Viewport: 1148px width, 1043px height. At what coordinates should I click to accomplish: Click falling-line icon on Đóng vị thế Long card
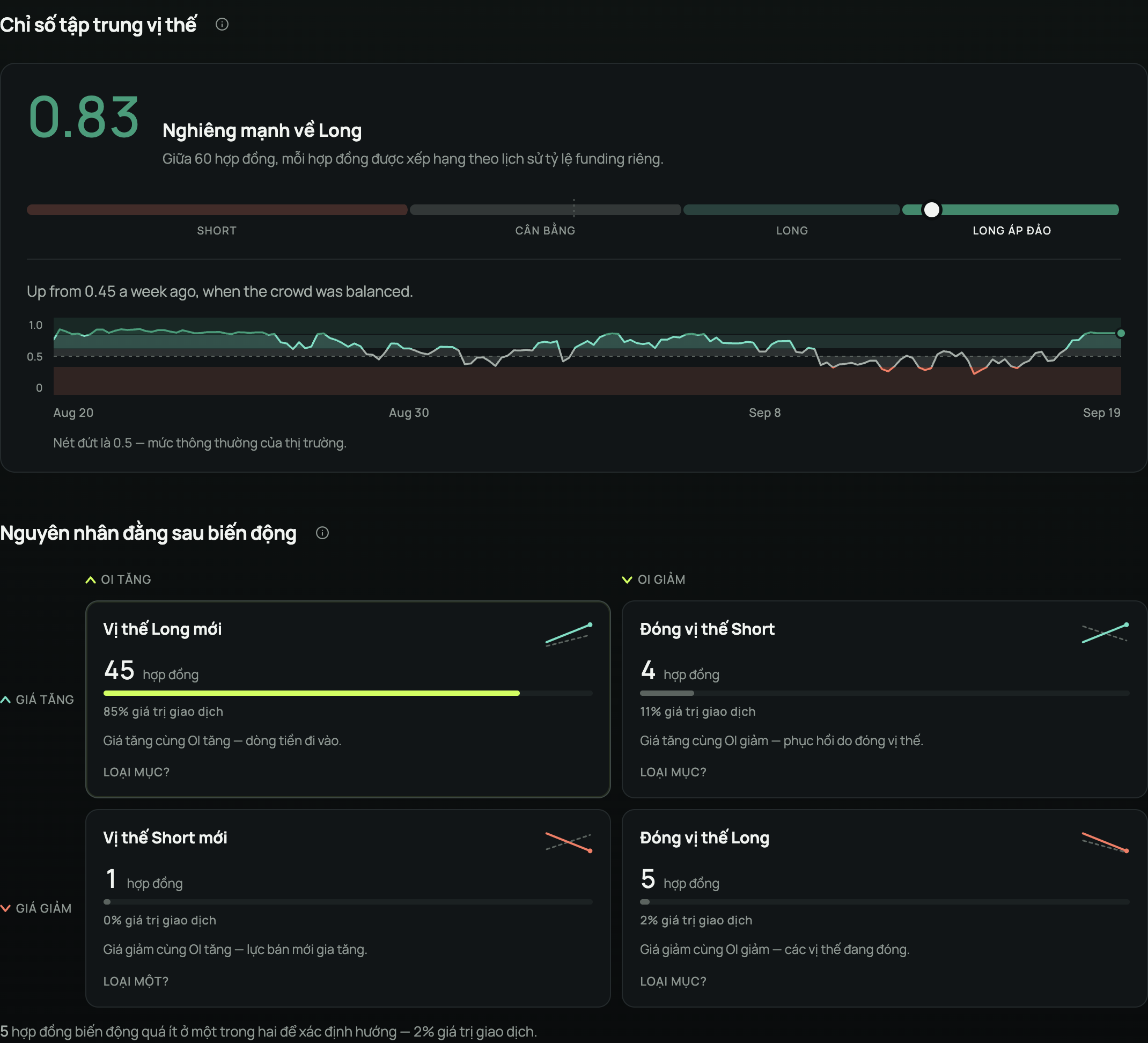1105,842
